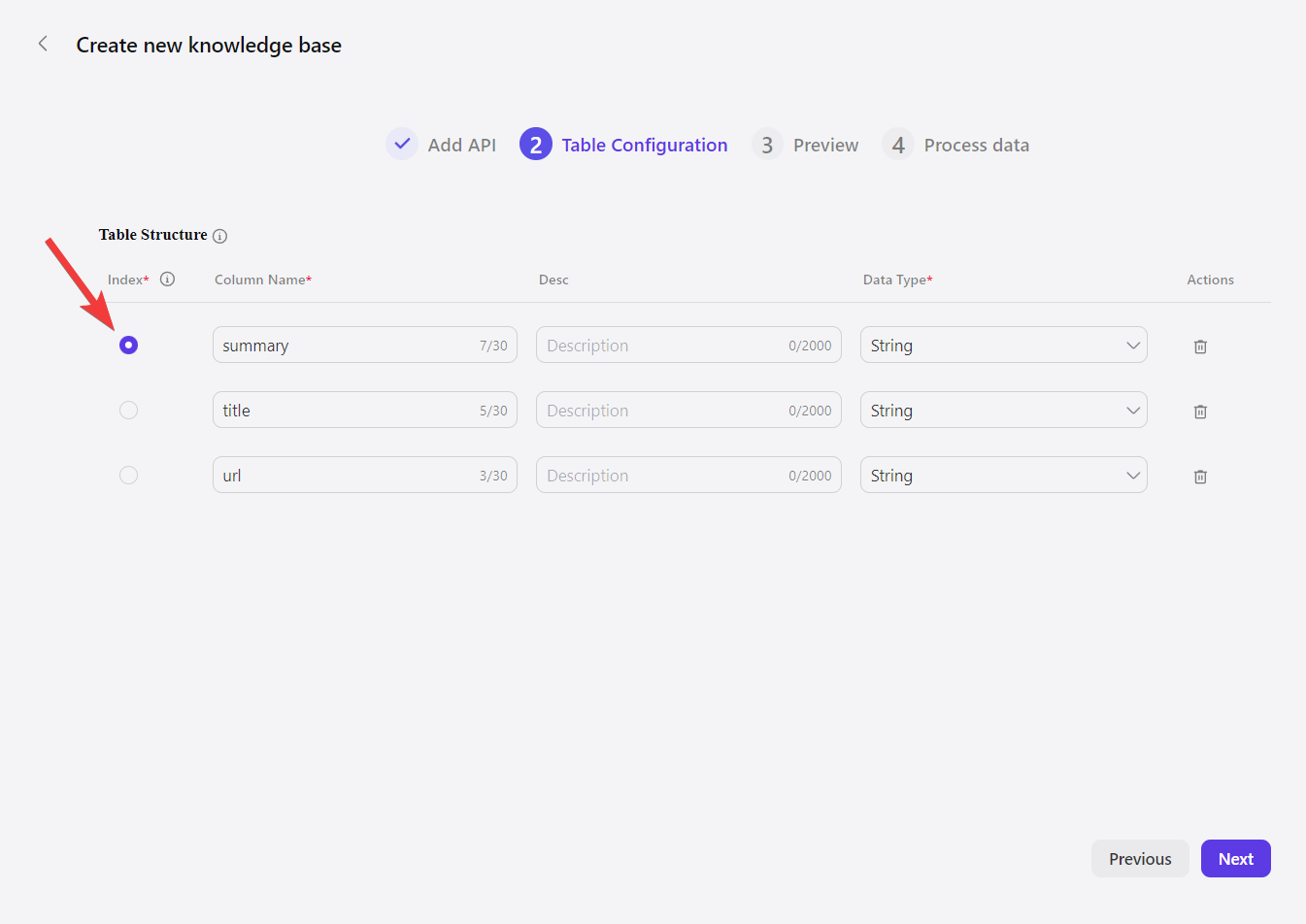Expand the title row Data Type dropdown
The height and width of the screenshot is (924, 1306).
click(1003, 411)
